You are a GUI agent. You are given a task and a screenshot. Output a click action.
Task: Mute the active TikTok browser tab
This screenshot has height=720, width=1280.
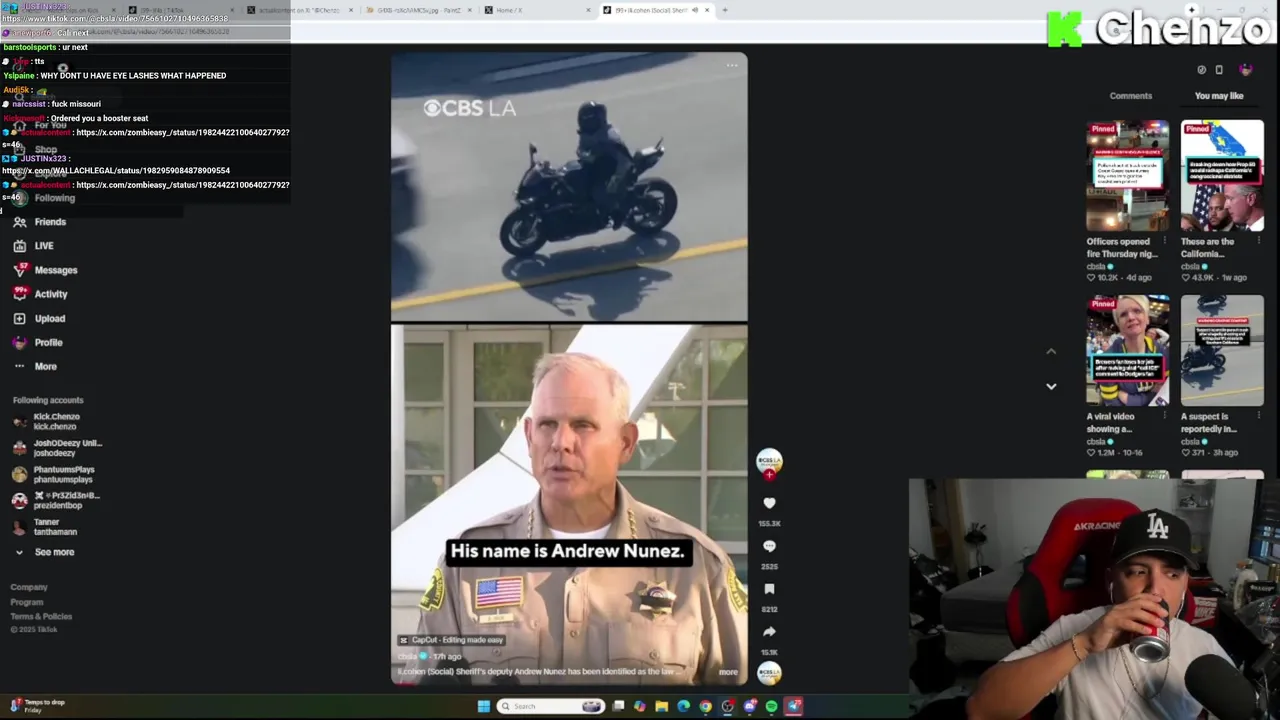(x=695, y=10)
